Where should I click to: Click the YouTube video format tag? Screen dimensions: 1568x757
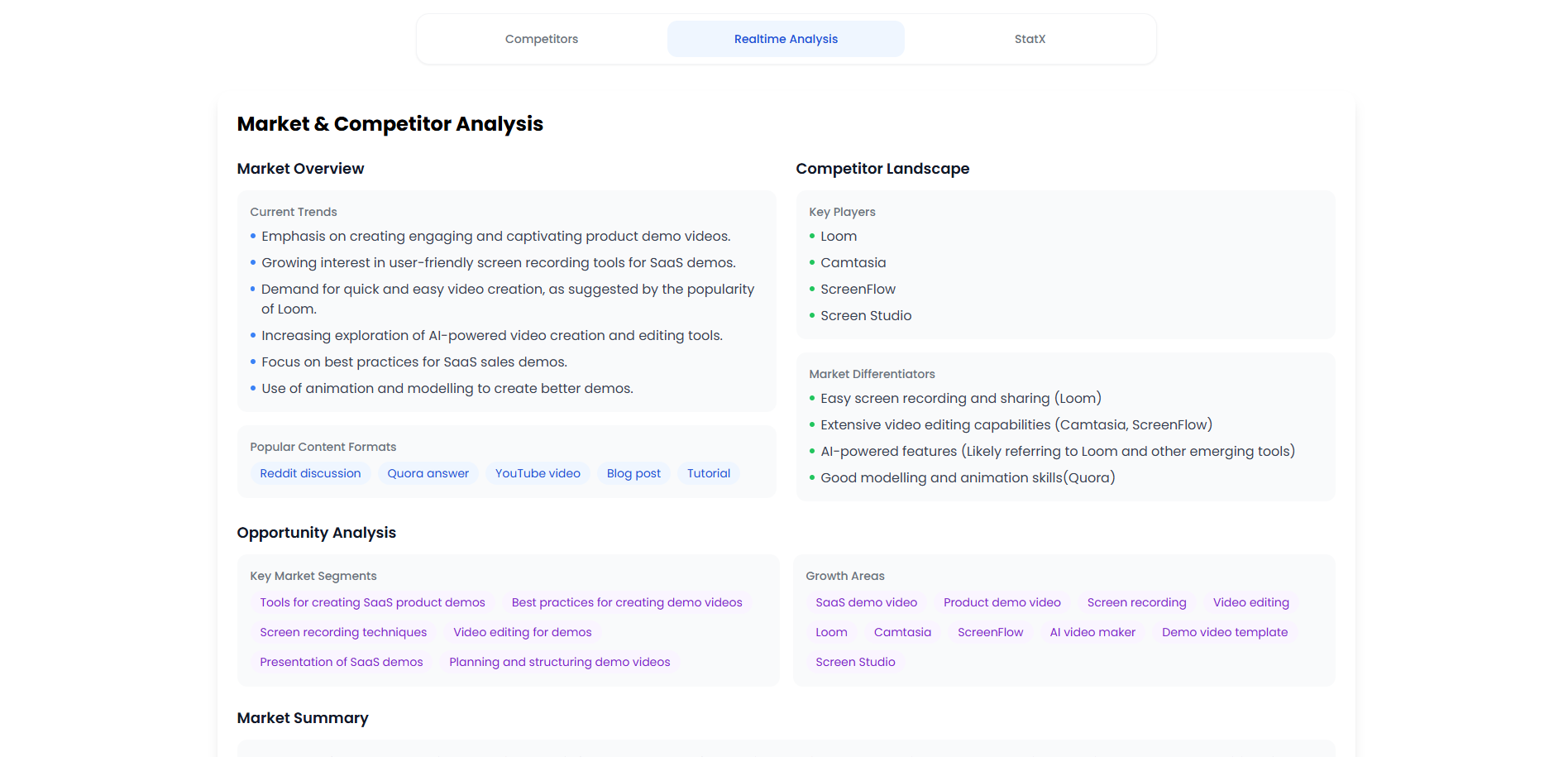coord(538,473)
